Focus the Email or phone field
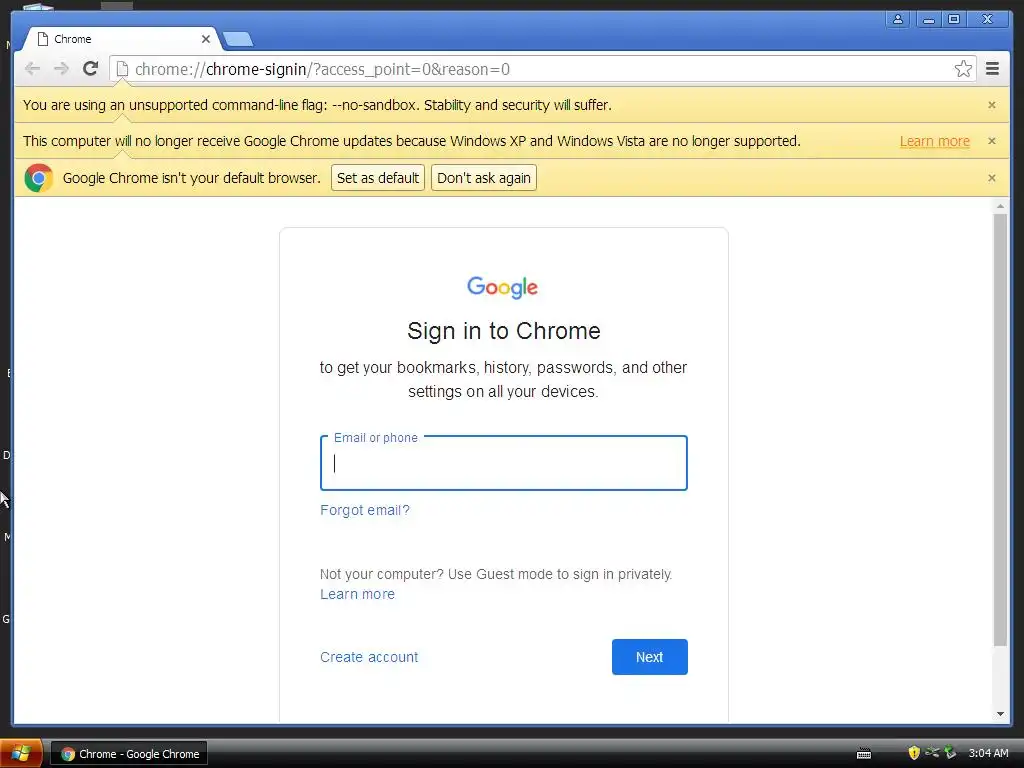The image size is (1024, 768). click(504, 463)
